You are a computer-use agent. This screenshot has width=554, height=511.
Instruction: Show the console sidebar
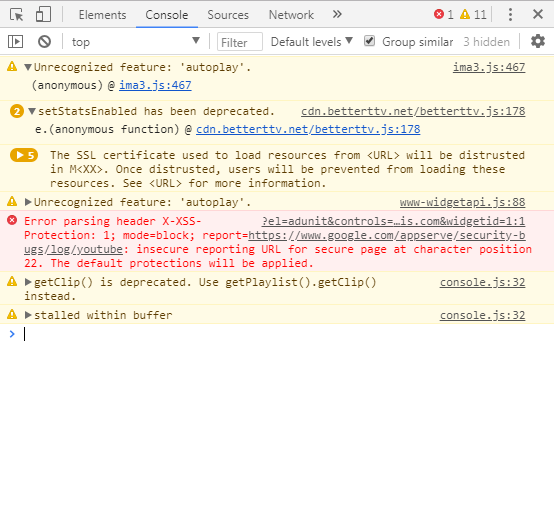(x=16, y=42)
